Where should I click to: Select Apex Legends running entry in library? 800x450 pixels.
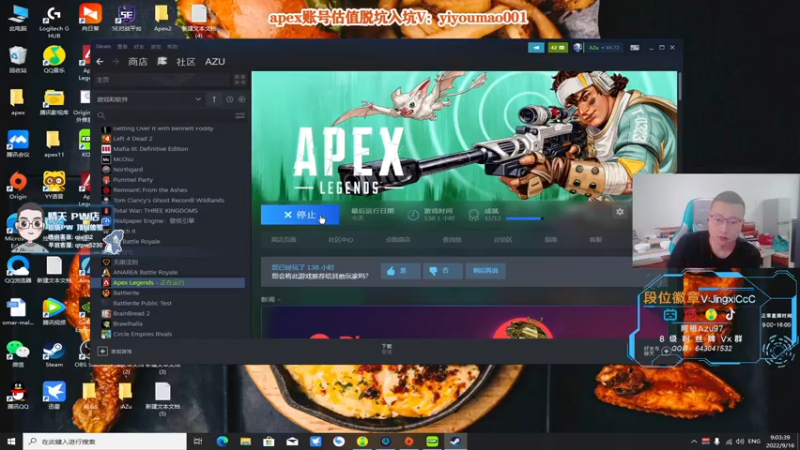[x=168, y=283]
